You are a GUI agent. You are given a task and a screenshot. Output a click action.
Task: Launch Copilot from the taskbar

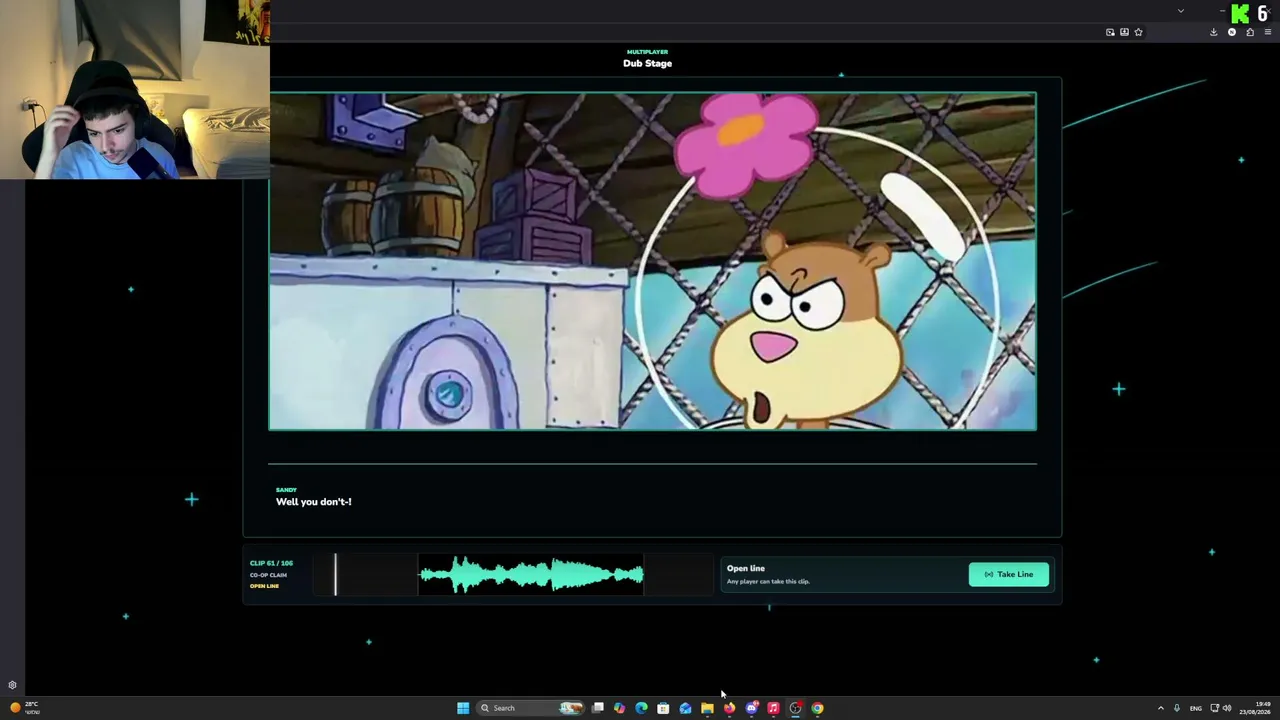pos(620,708)
